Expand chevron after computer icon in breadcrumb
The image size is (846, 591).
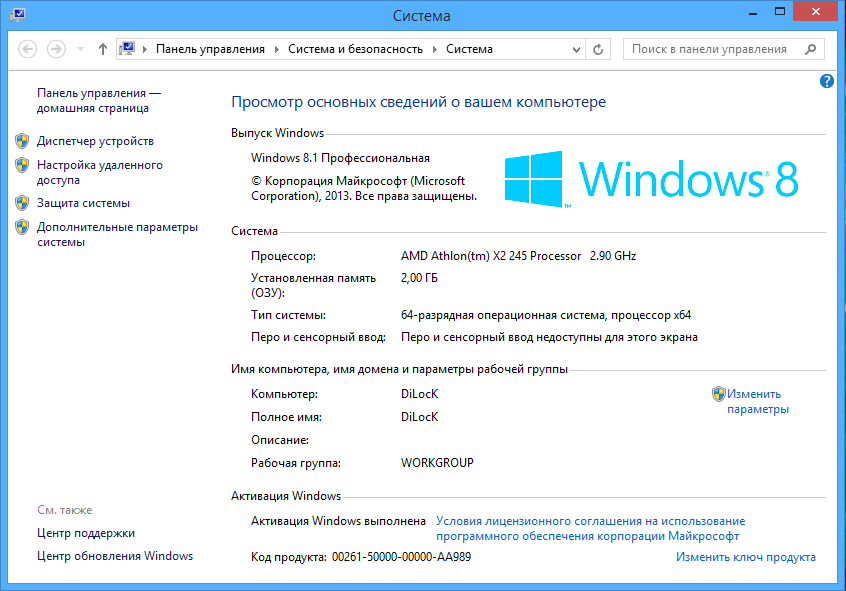(x=145, y=49)
